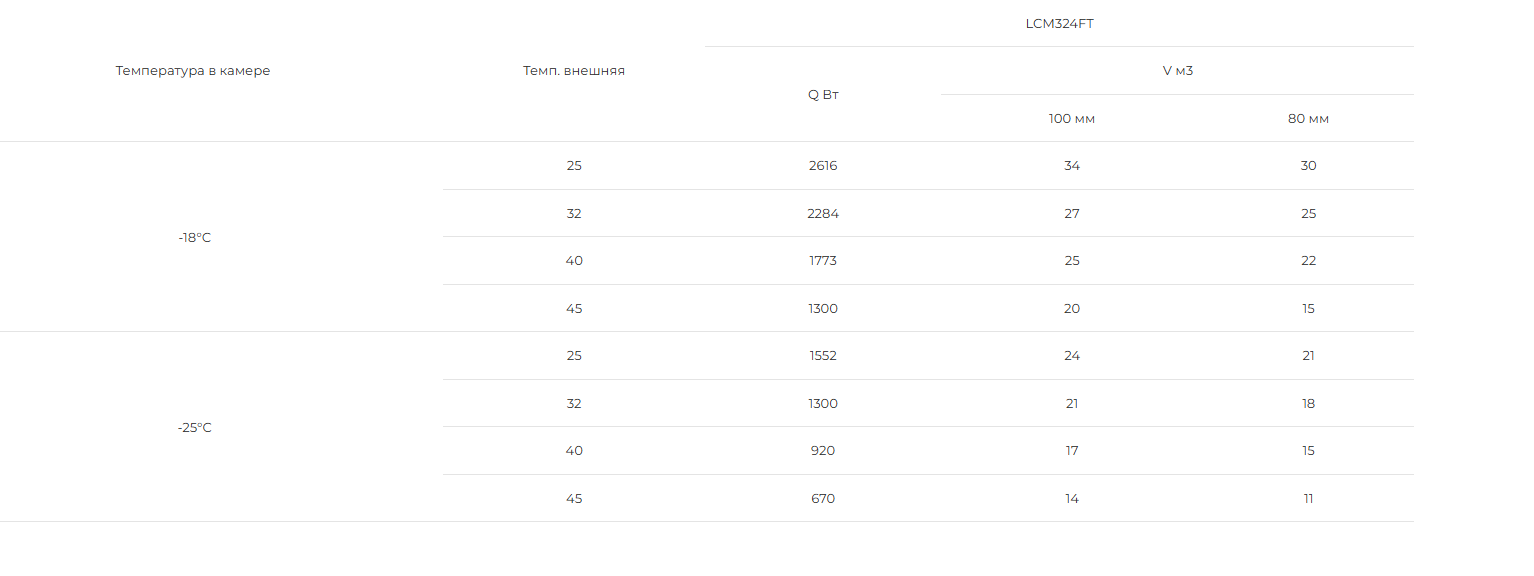This screenshot has width=1534, height=576.
Task: Click the 670 value in last row
Action: [823, 499]
